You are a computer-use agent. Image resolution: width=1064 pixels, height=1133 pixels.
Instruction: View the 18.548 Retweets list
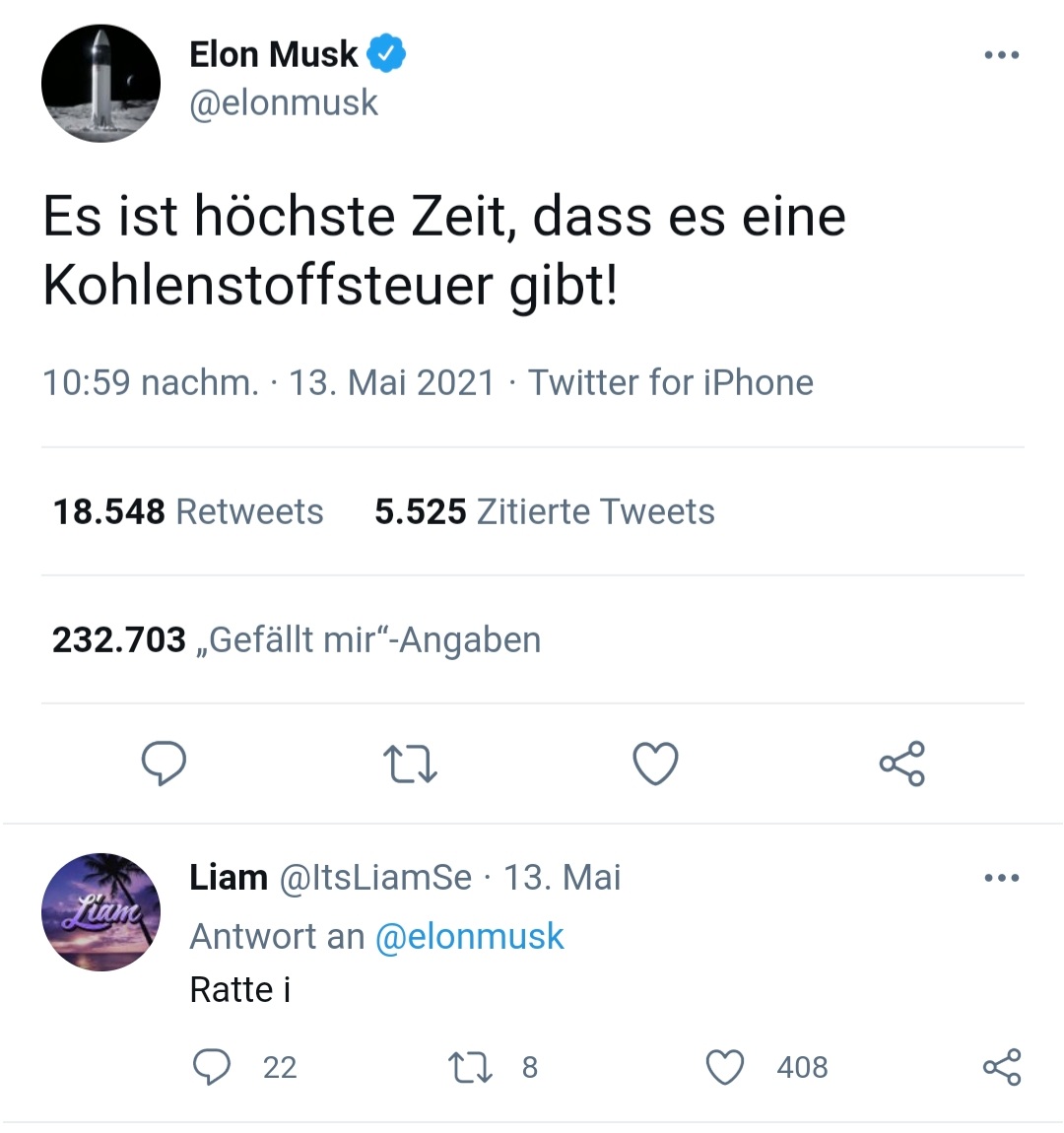(x=189, y=511)
